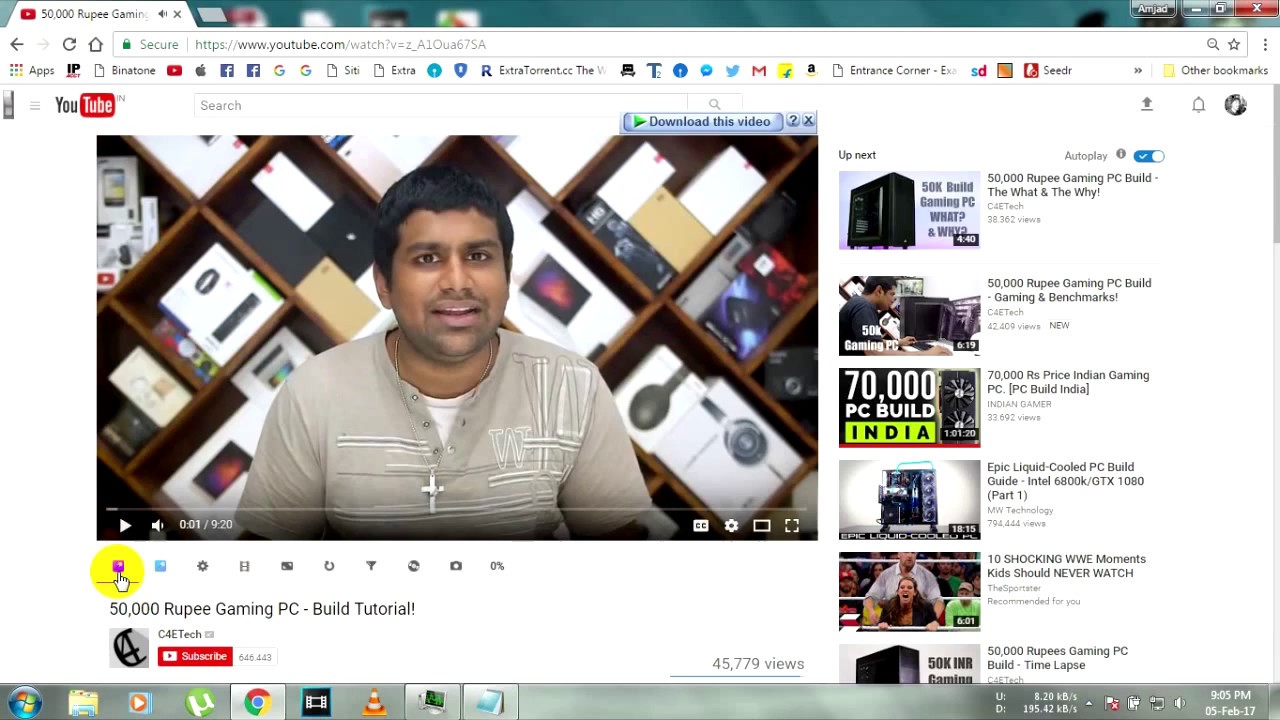Seek on the video progress bar
Viewport: 1280px width, 720px height.
coord(457,509)
